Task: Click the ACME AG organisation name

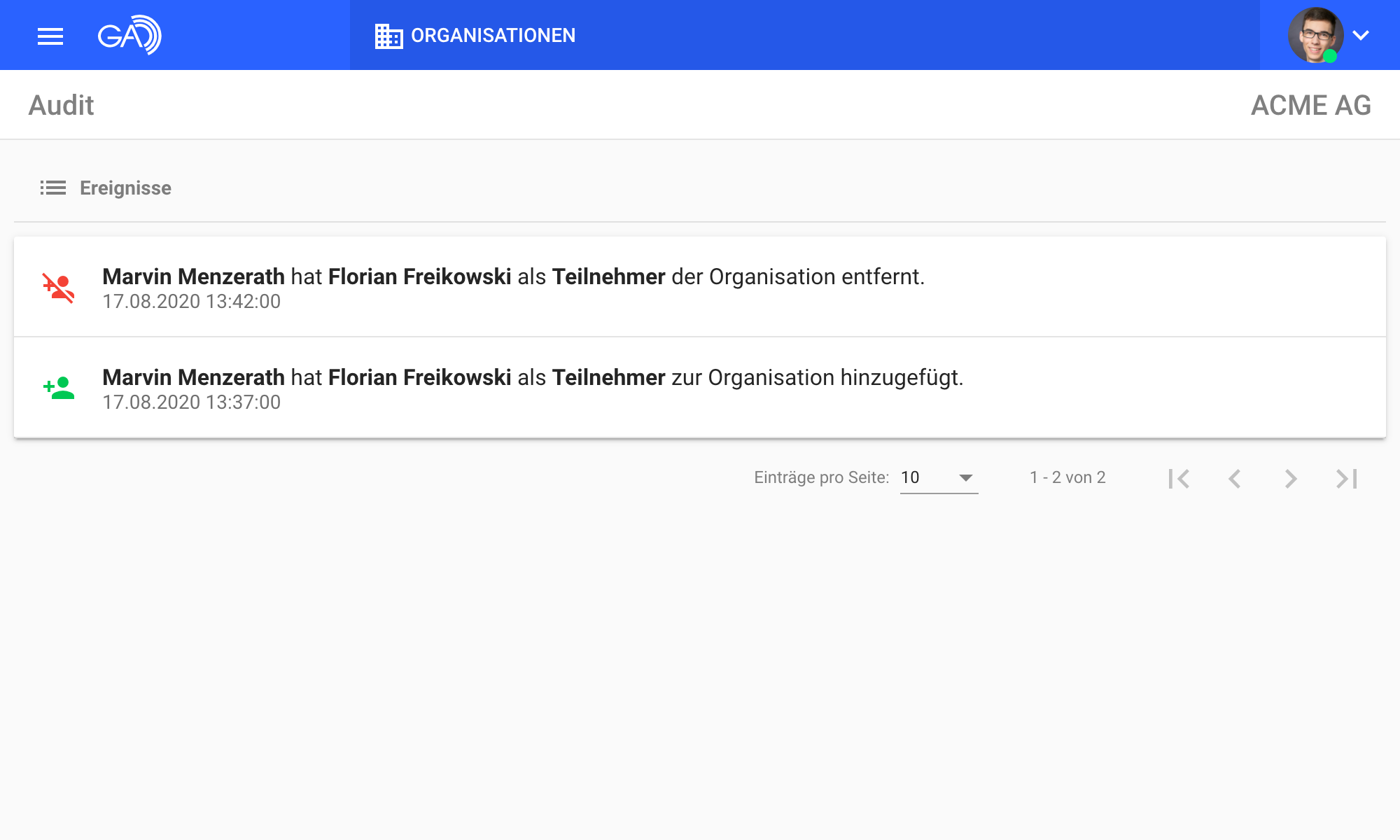Action: point(1310,105)
